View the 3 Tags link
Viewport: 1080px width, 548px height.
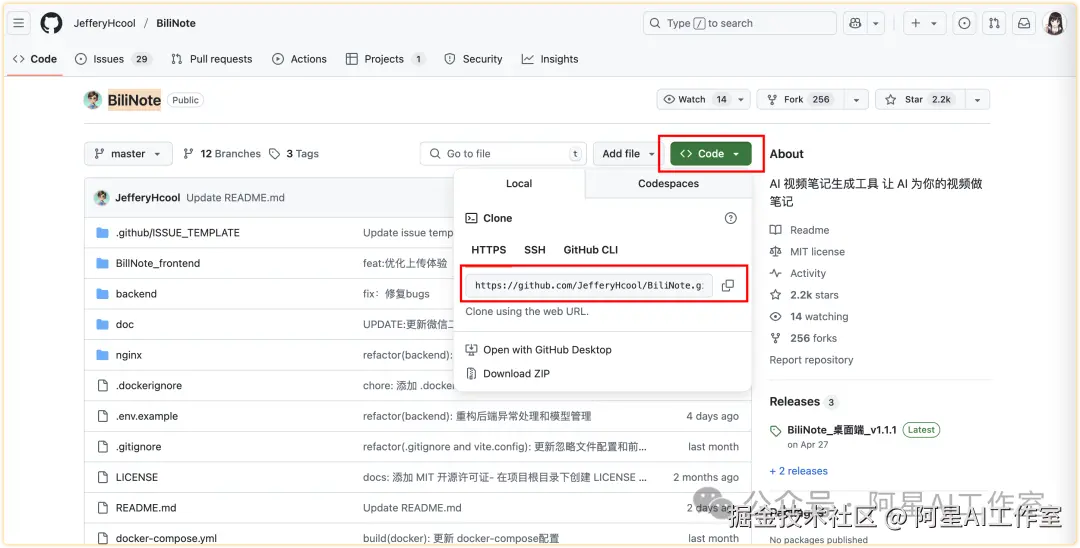tap(294, 154)
